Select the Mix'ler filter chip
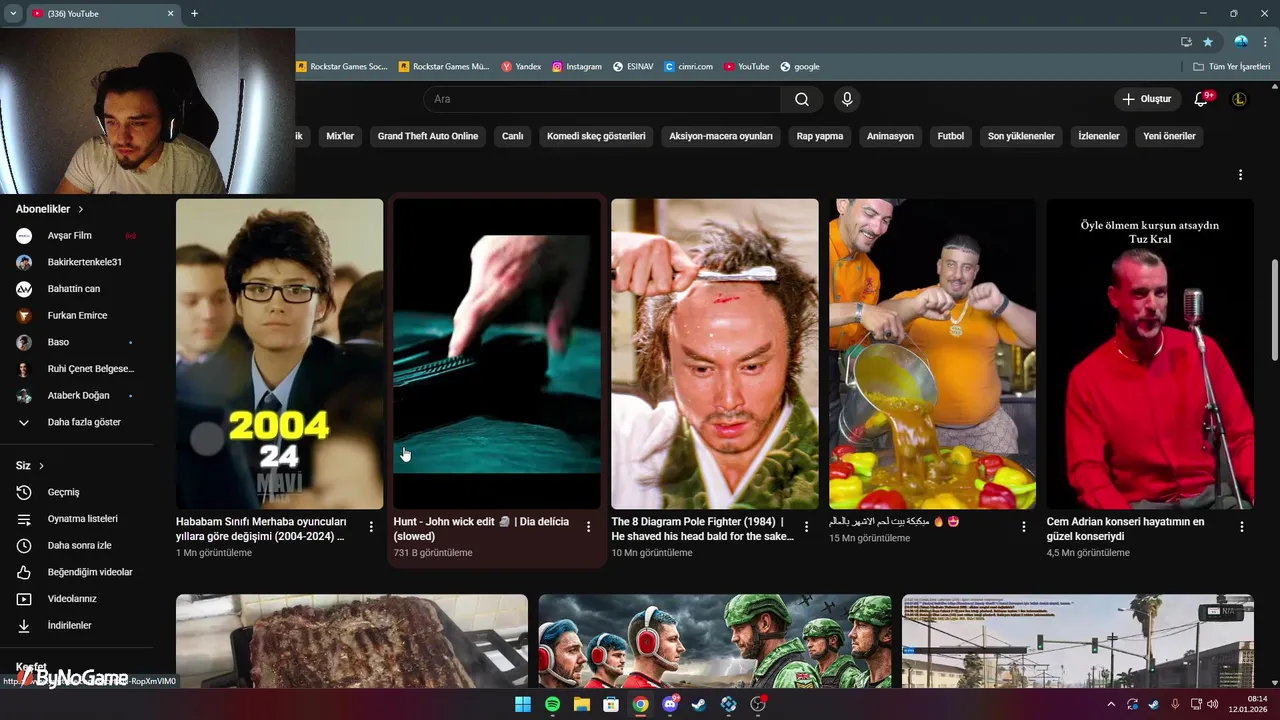The width and height of the screenshot is (1280, 720). [340, 136]
